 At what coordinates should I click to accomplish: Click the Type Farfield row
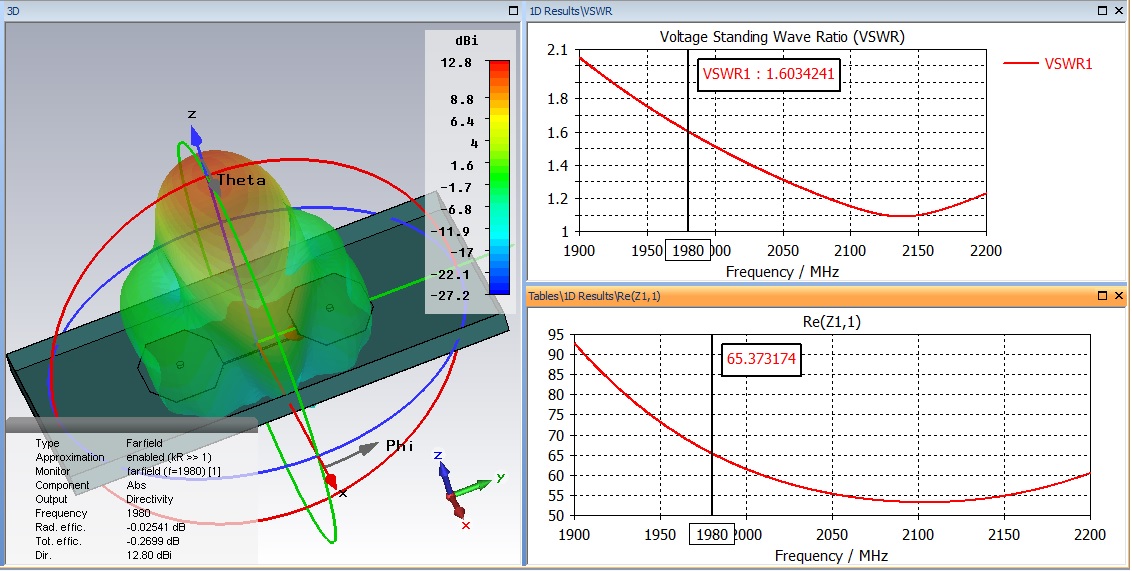(x=99, y=443)
